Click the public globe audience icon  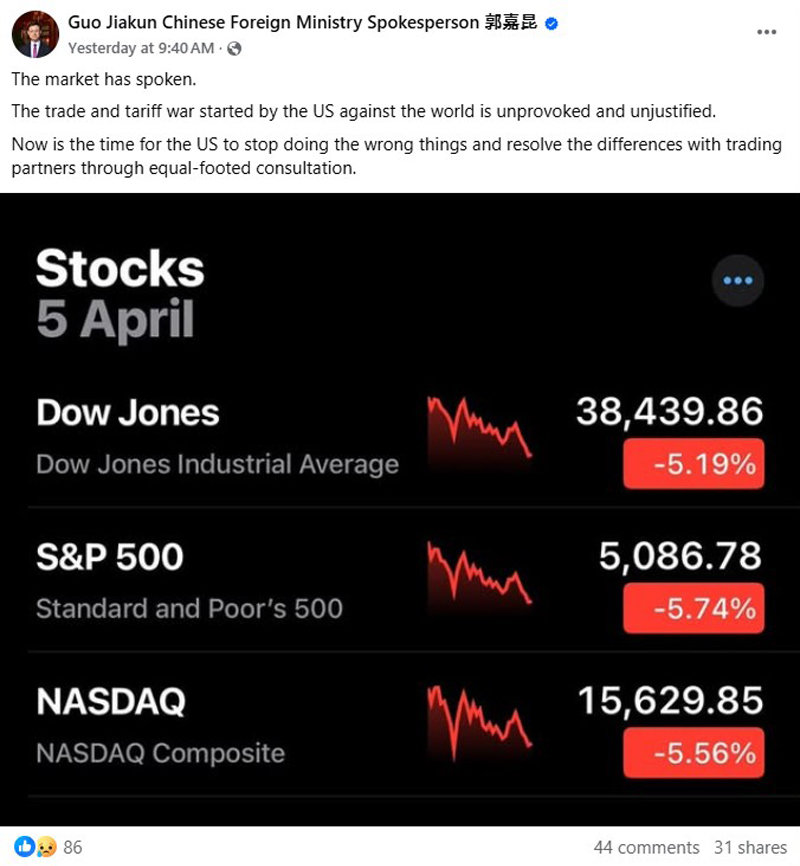point(234,48)
